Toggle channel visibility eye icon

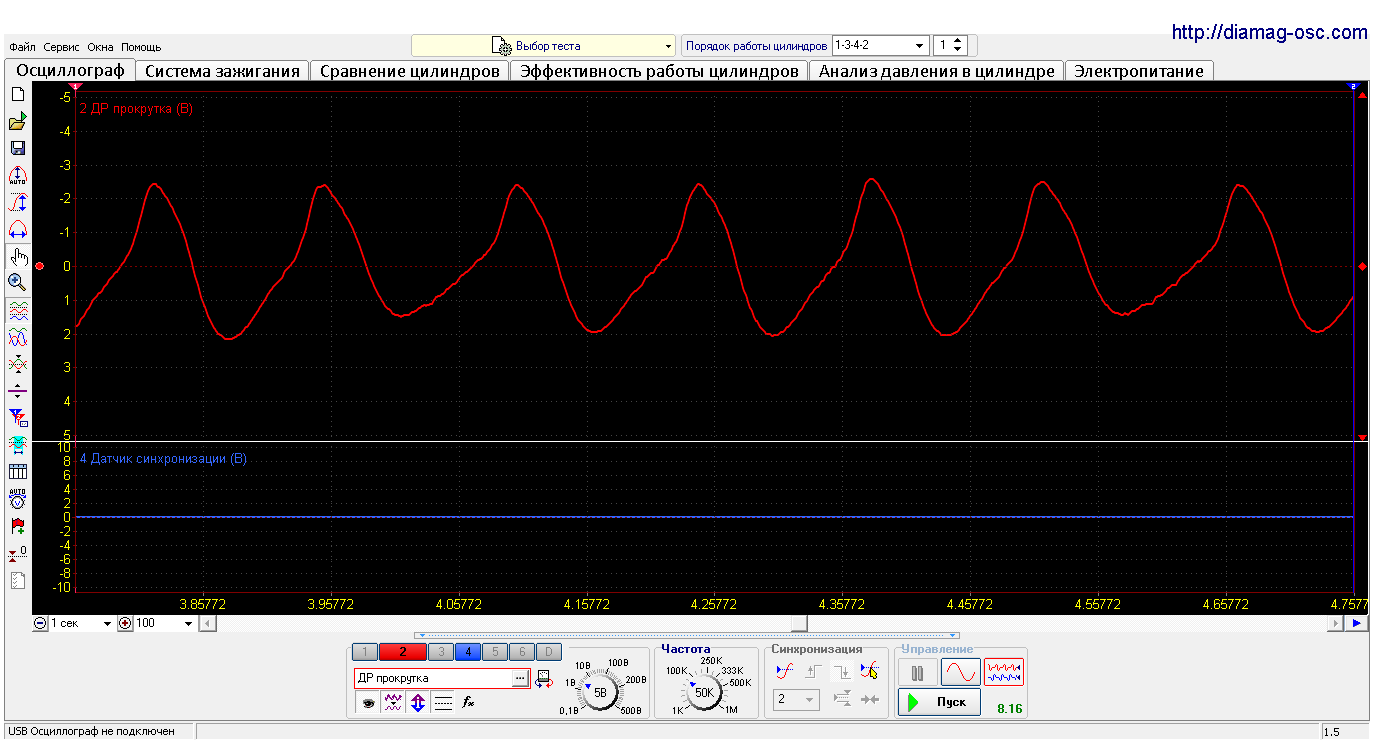[x=368, y=703]
